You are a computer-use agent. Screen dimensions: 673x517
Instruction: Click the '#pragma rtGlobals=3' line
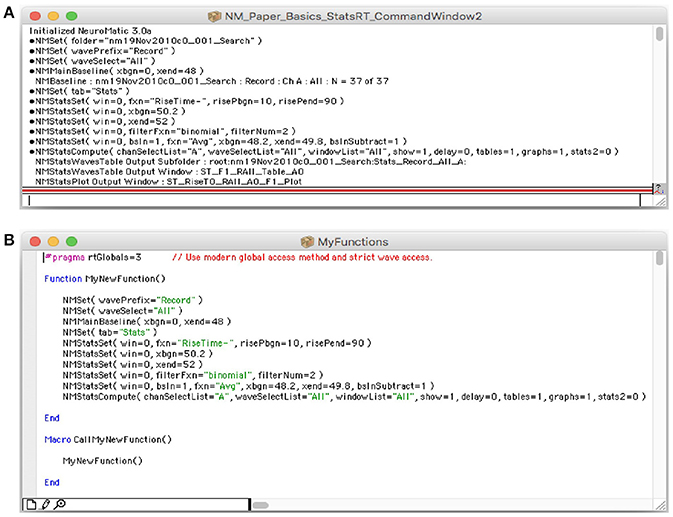[x=93, y=257]
